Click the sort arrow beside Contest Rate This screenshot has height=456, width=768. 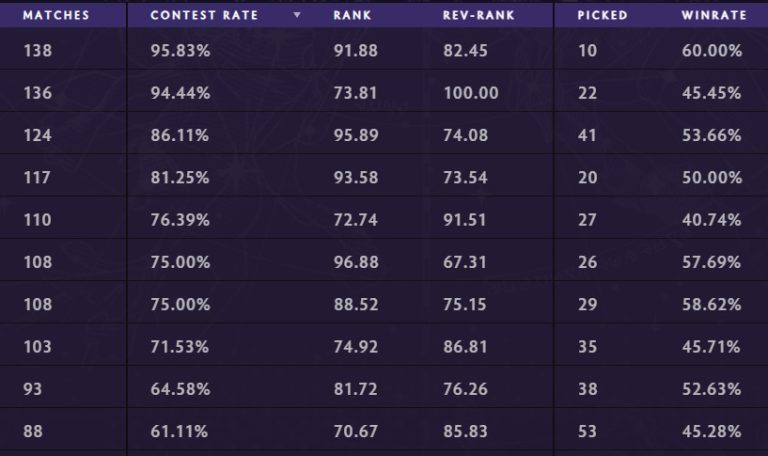[297, 16]
